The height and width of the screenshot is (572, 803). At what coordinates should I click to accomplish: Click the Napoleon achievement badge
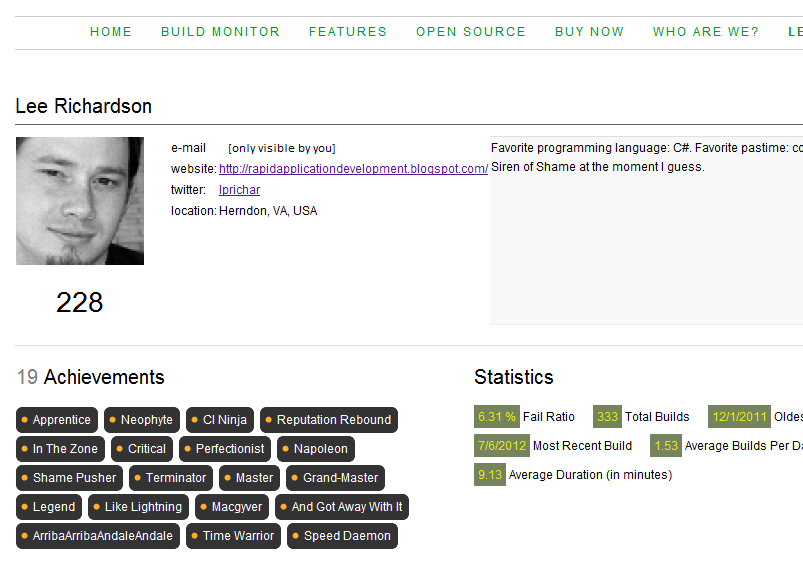pos(316,449)
